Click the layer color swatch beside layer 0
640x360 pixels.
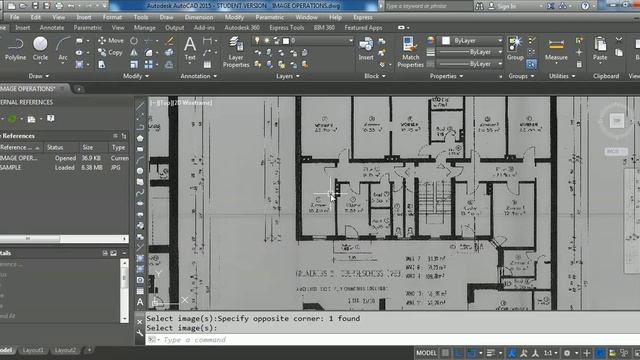pos(286,41)
